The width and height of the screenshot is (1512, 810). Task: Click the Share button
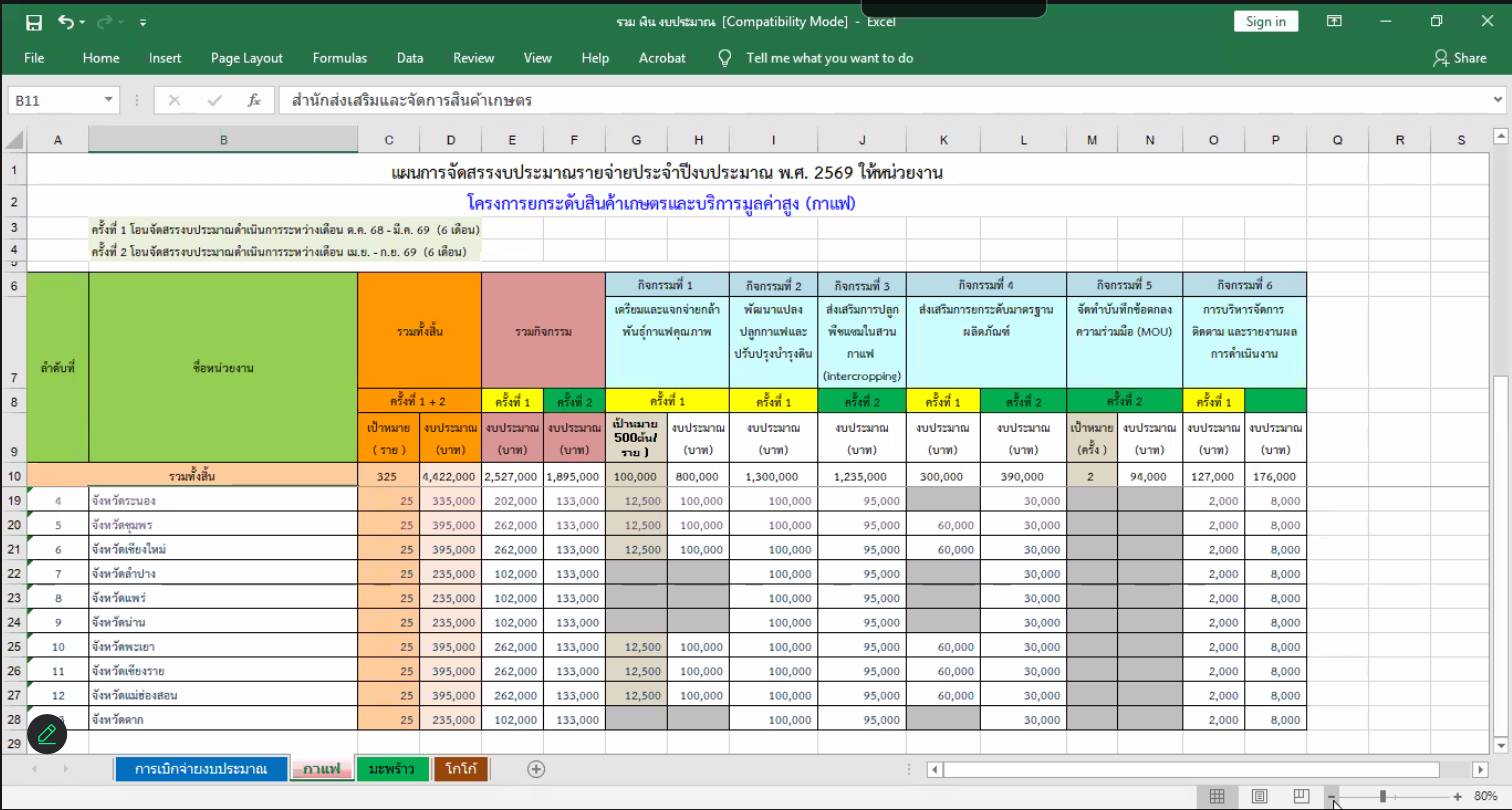(1459, 58)
